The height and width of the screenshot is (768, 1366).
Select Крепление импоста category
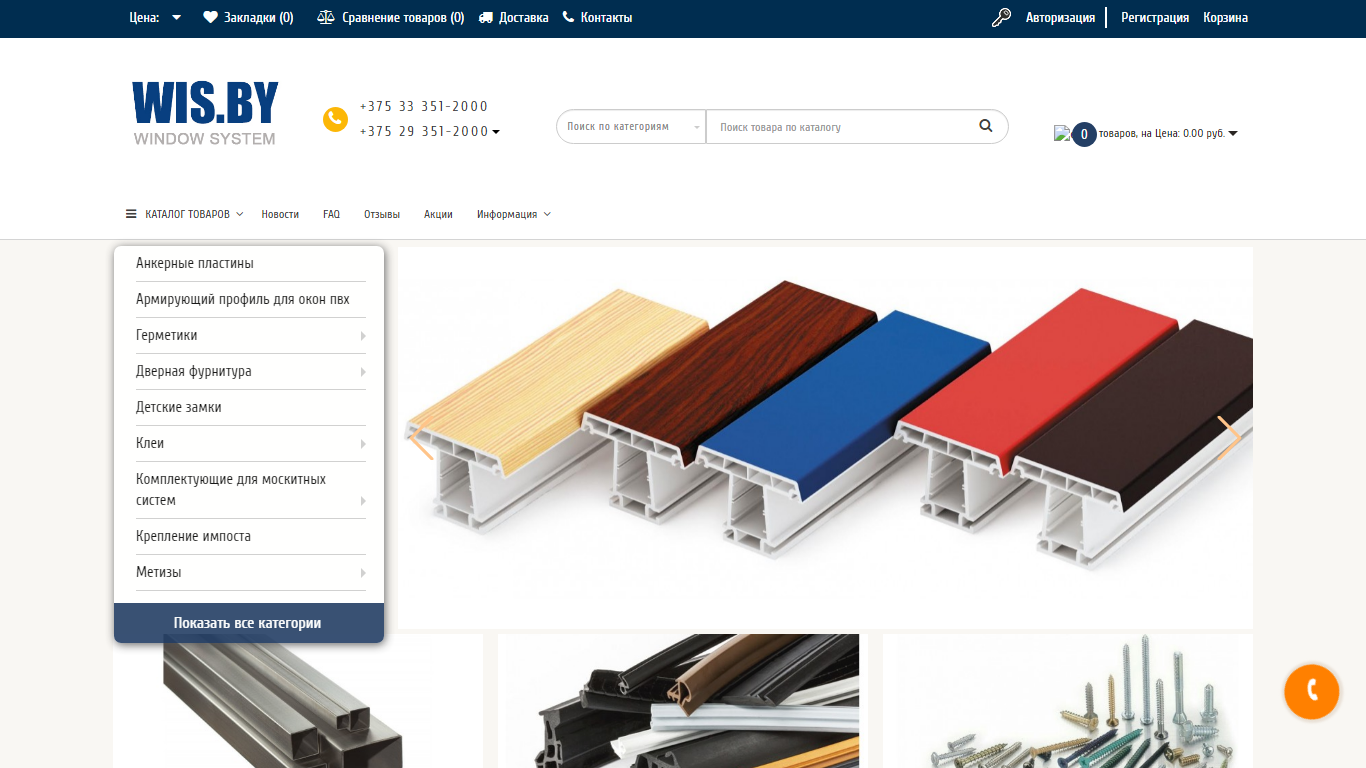[x=193, y=536]
